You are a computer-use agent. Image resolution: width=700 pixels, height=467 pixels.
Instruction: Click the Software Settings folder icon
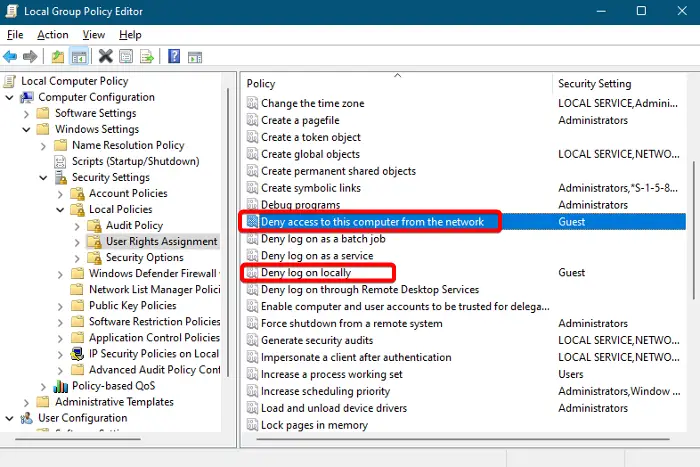coord(43,113)
